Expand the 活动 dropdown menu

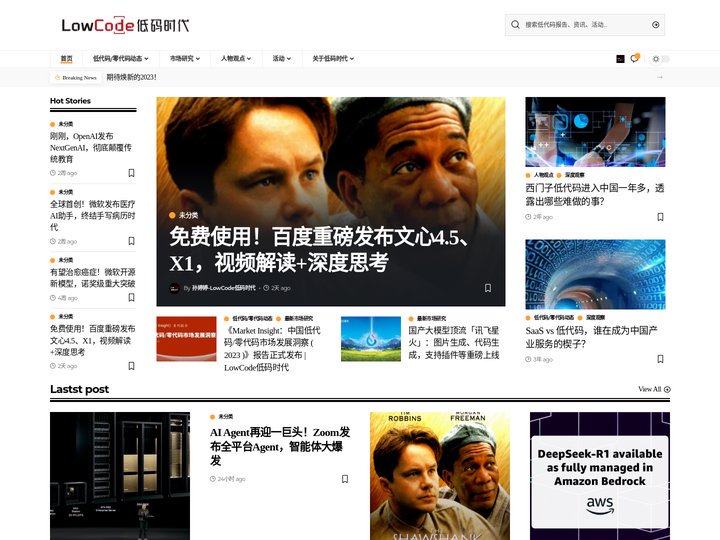(x=281, y=59)
